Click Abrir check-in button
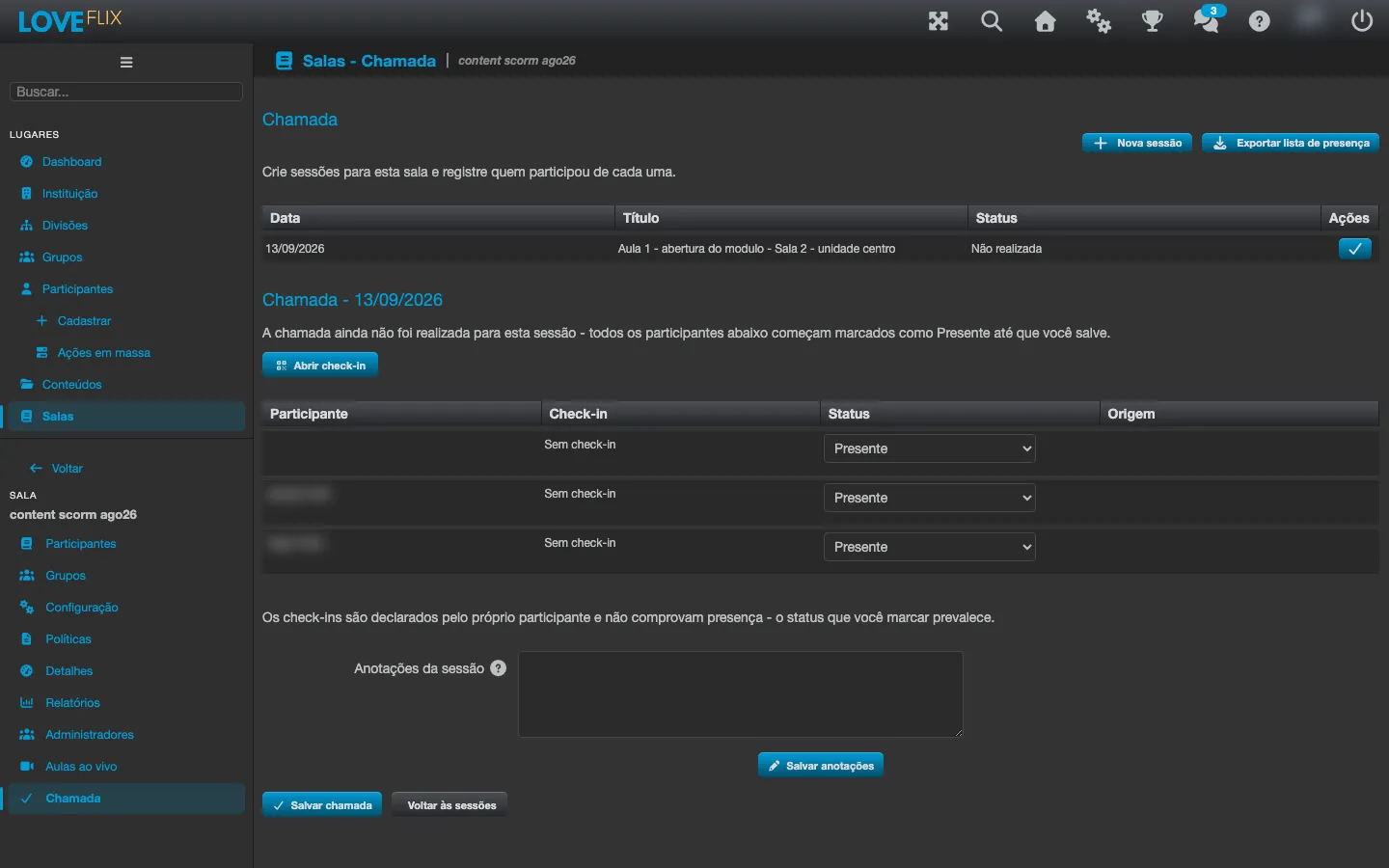The height and width of the screenshot is (868, 1389). (x=320, y=366)
